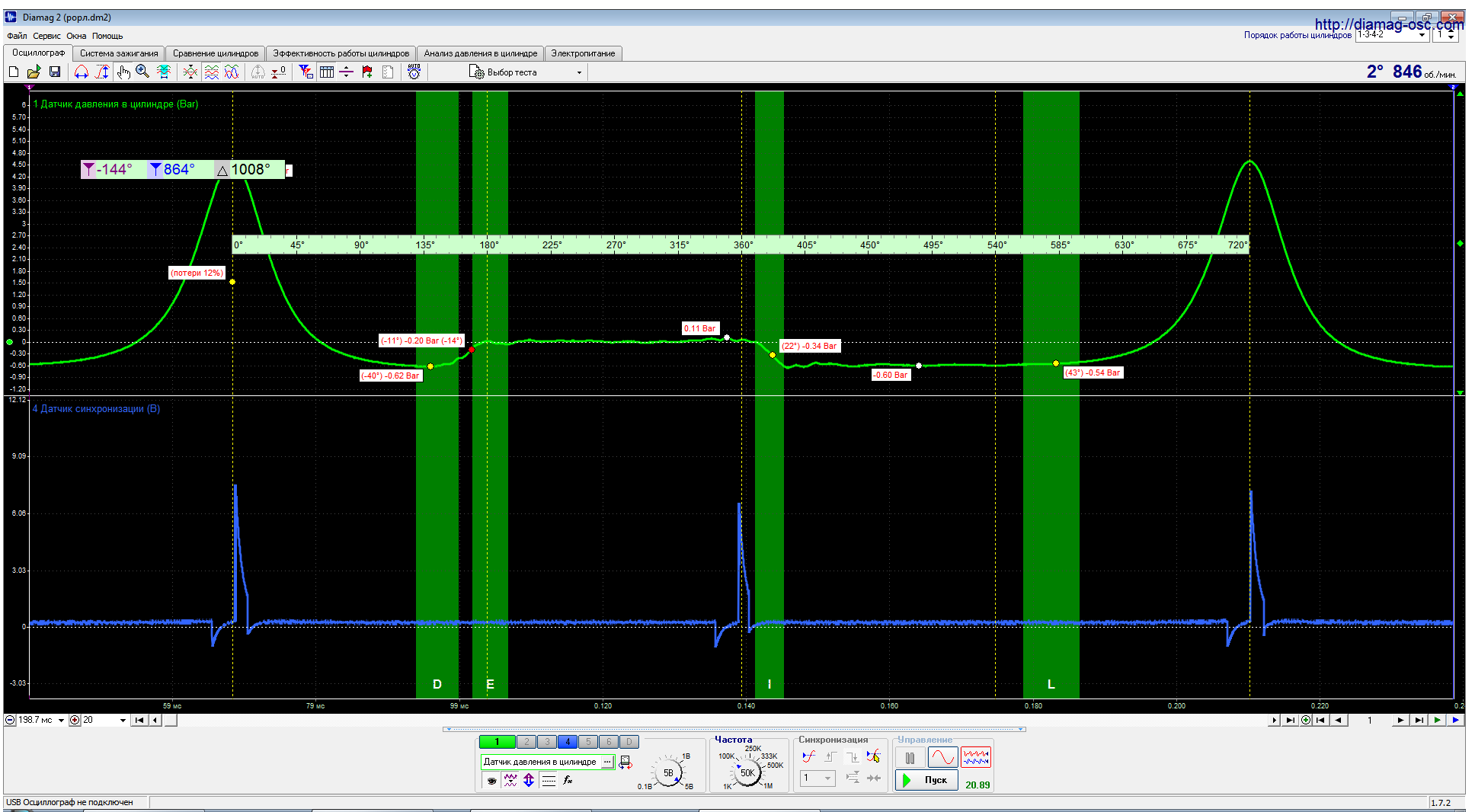Select channel 6 button
The width and height of the screenshot is (1475, 812).
click(609, 742)
